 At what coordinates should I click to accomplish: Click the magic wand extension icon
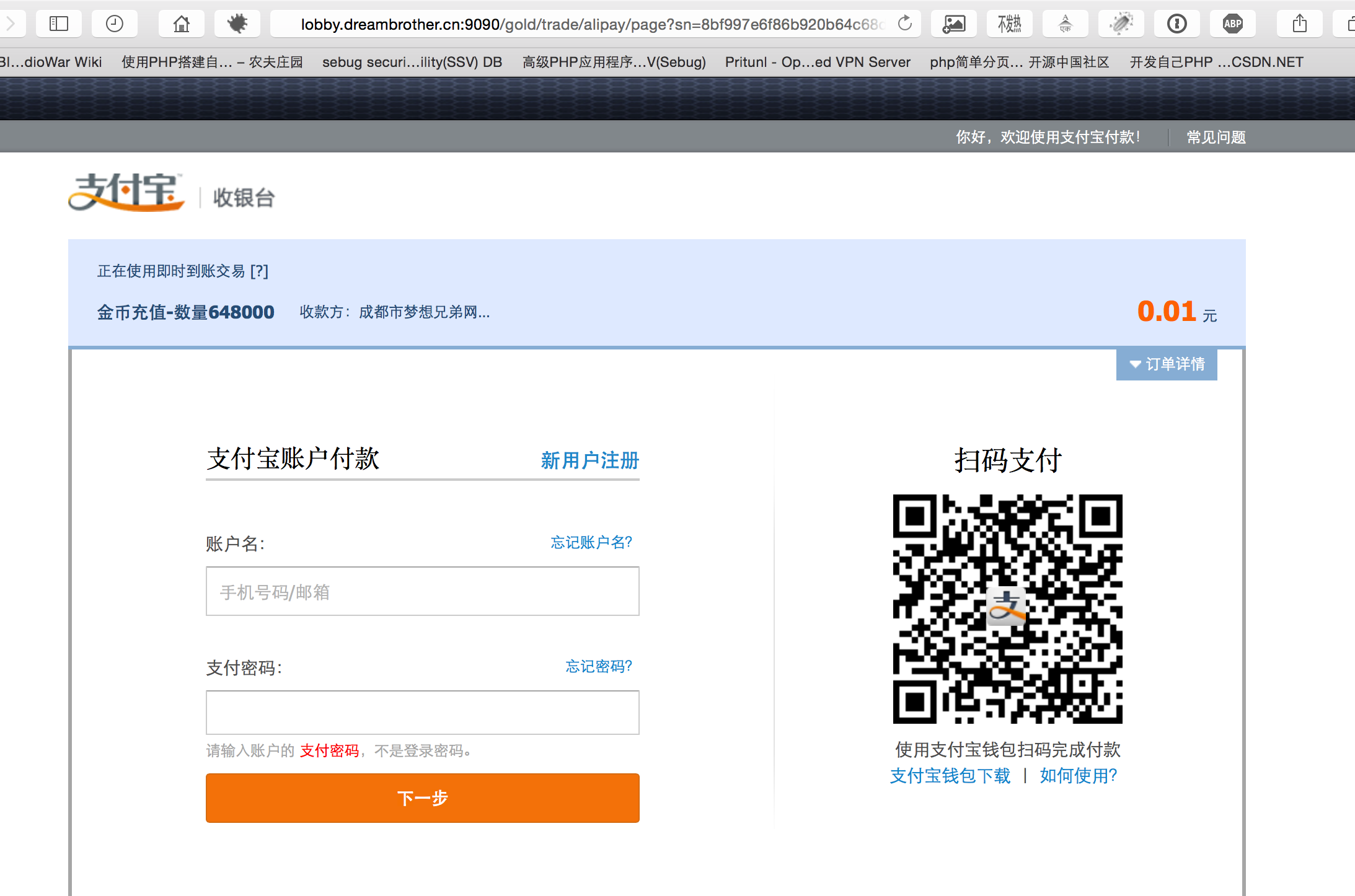pos(1121,24)
